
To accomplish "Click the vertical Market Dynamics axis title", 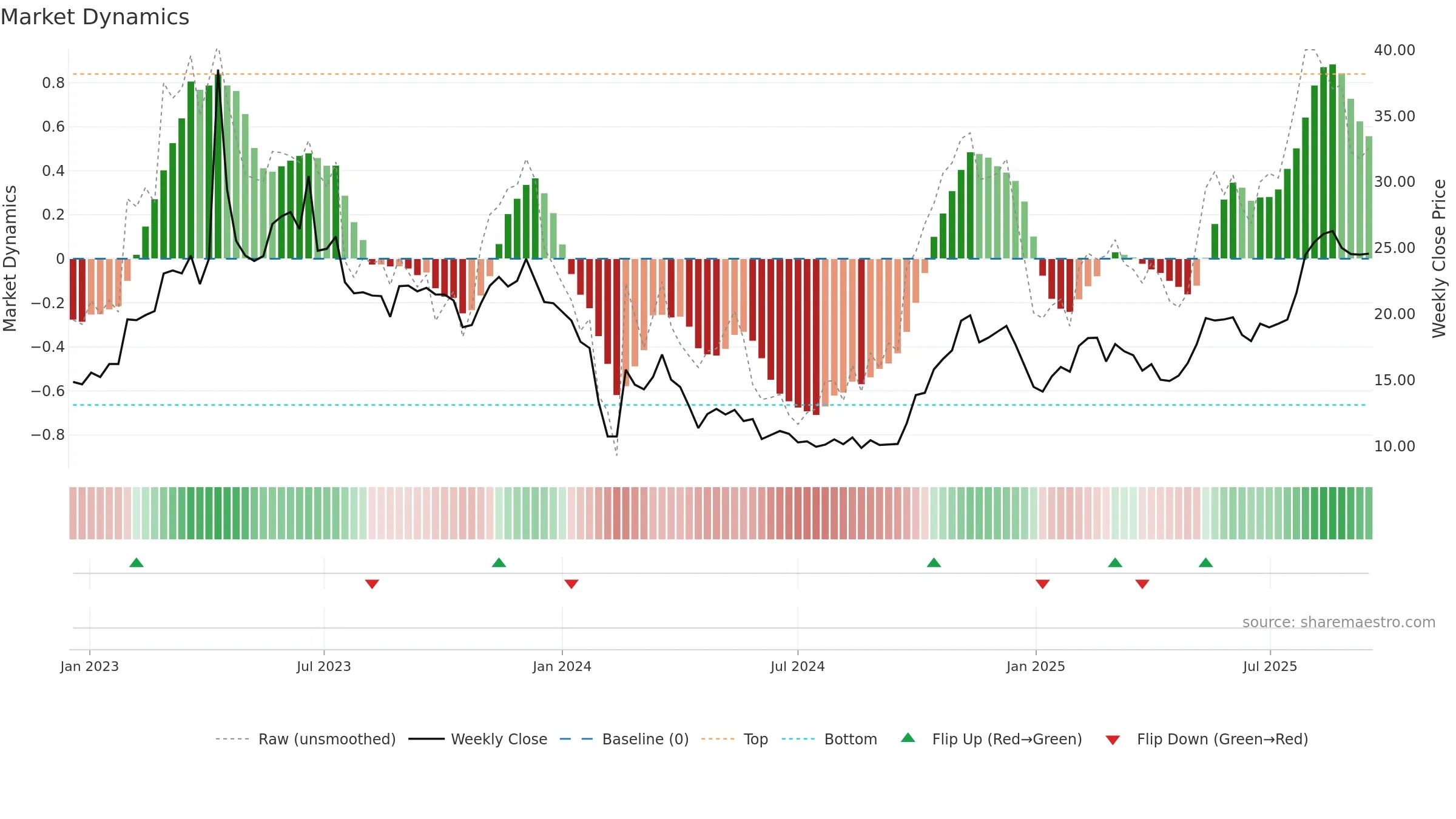I will pos(10,258).
